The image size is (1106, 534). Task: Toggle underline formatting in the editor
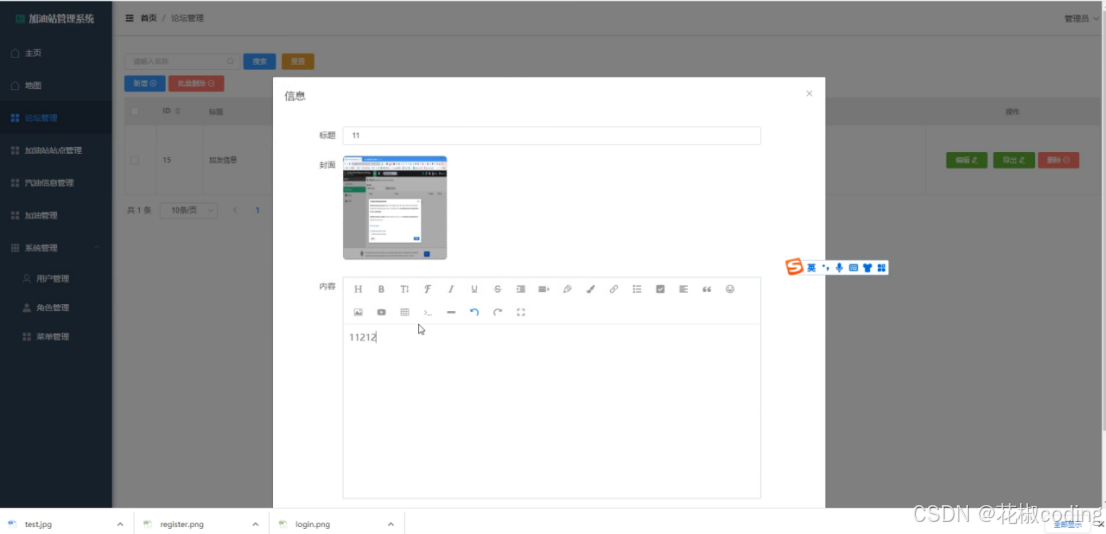point(474,289)
